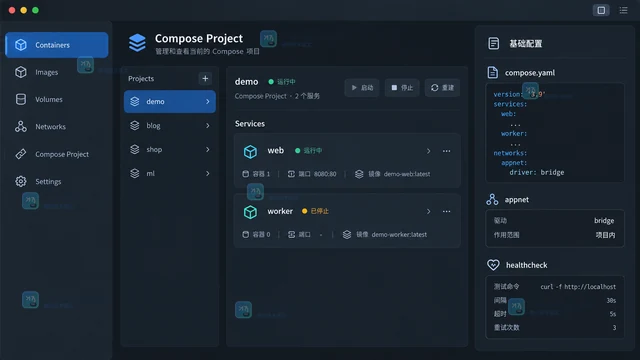Click the demo-worker:latest image label
This screenshot has width=640, height=360.
[399, 234]
